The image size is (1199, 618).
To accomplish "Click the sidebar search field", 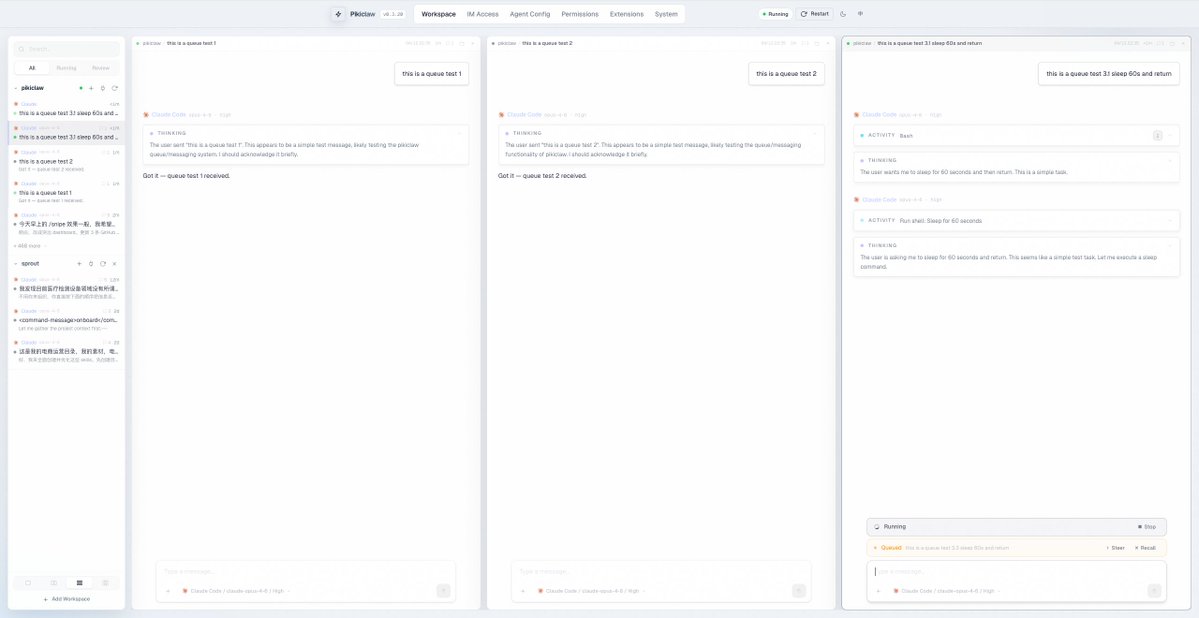I will coord(67,49).
